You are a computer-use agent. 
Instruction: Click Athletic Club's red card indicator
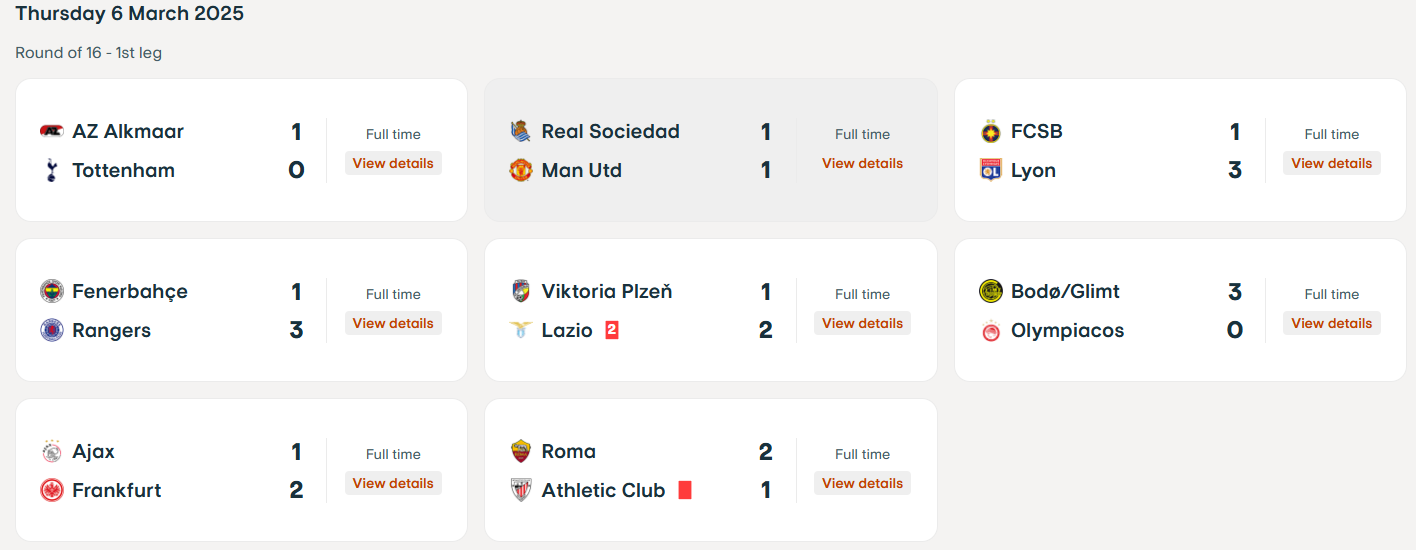pyautogui.click(x=685, y=490)
